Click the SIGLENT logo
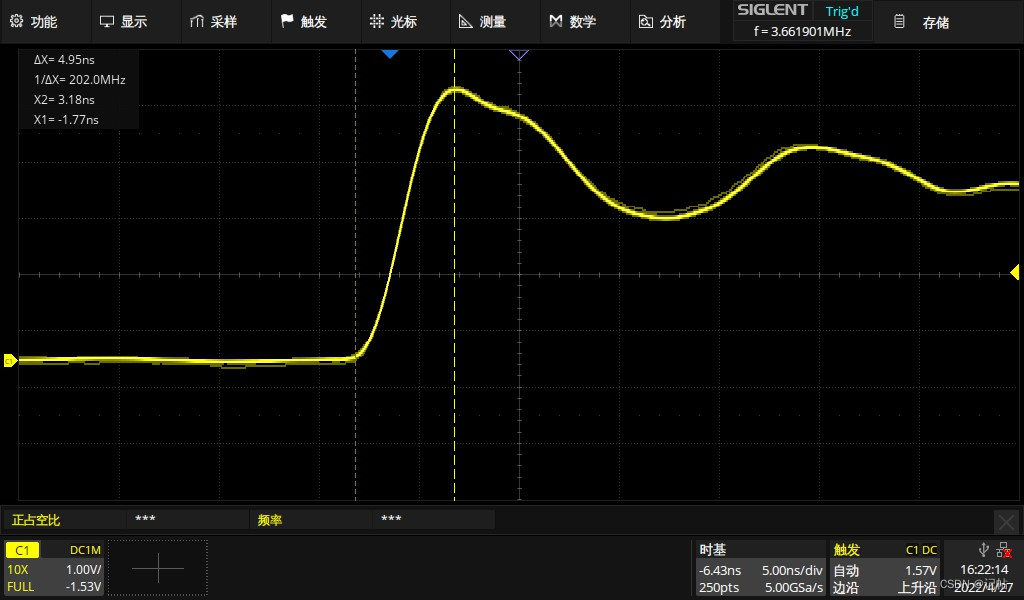1024x600 pixels. [772, 10]
